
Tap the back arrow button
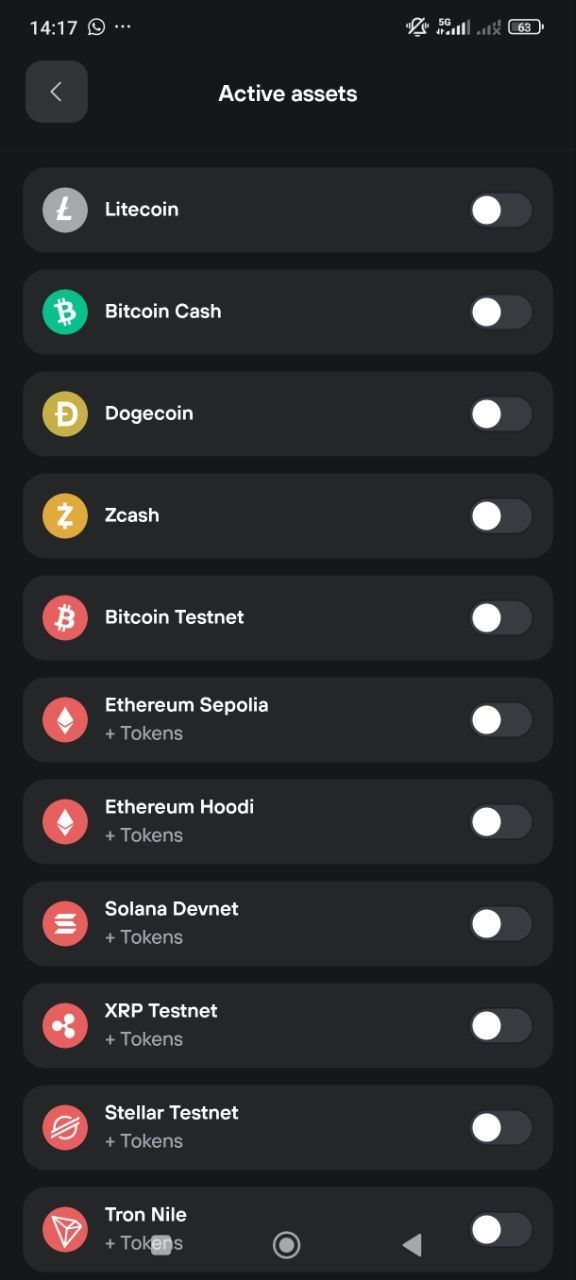tap(56, 92)
